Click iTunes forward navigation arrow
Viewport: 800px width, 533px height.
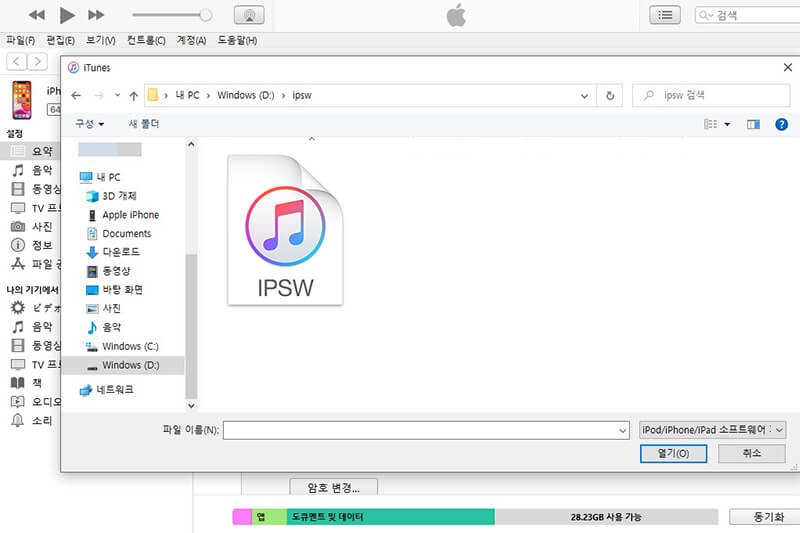point(37,62)
